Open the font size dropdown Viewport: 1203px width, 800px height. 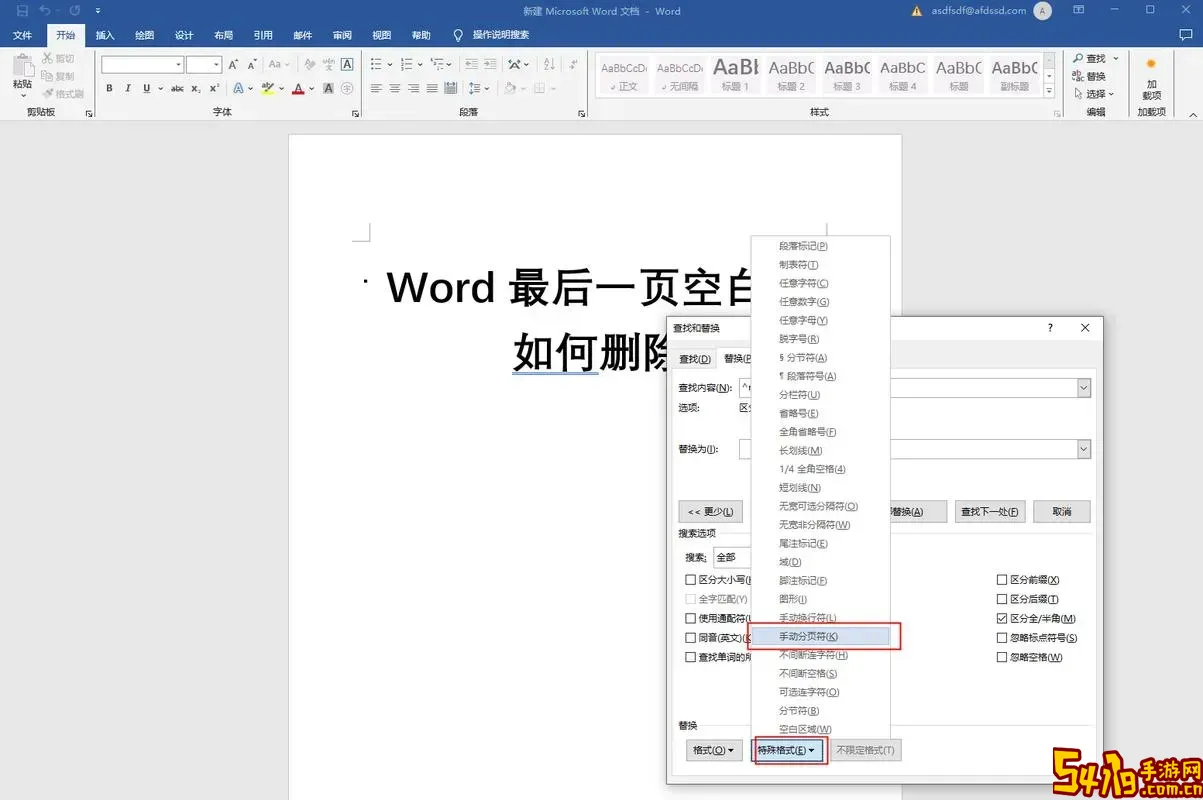coord(216,64)
